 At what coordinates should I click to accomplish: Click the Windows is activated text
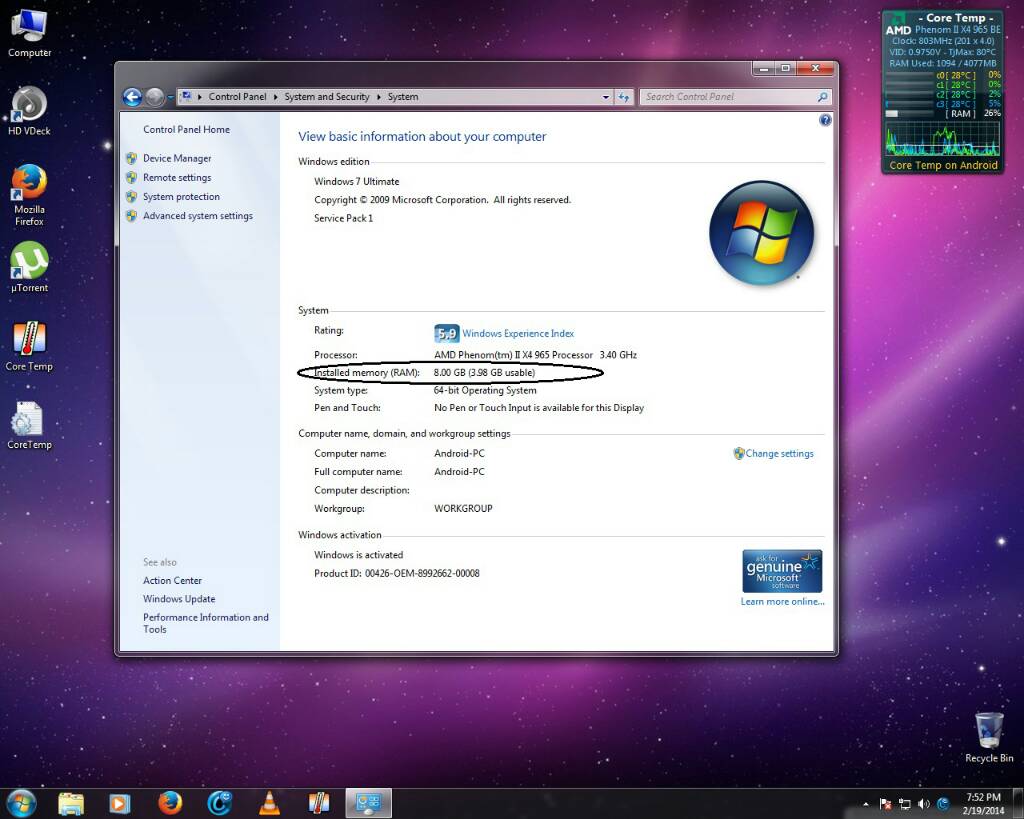pyautogui.click(x=359, y=555)
